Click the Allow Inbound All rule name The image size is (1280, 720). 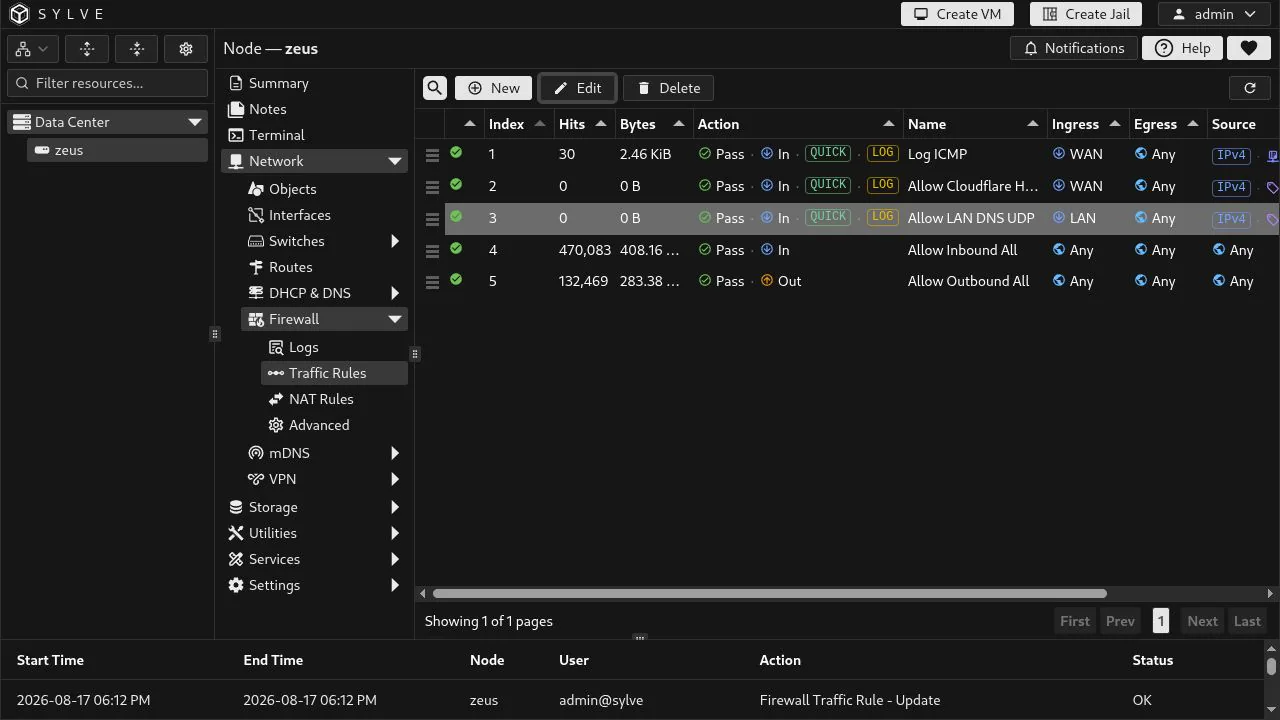[962, 250]
